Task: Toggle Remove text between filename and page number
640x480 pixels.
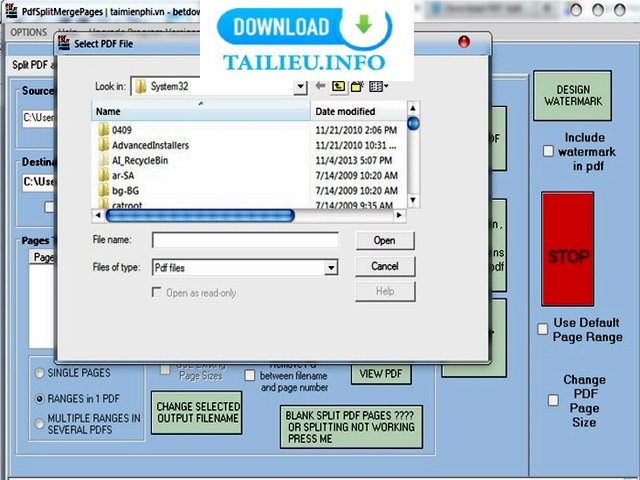Action: pos(249,376)
